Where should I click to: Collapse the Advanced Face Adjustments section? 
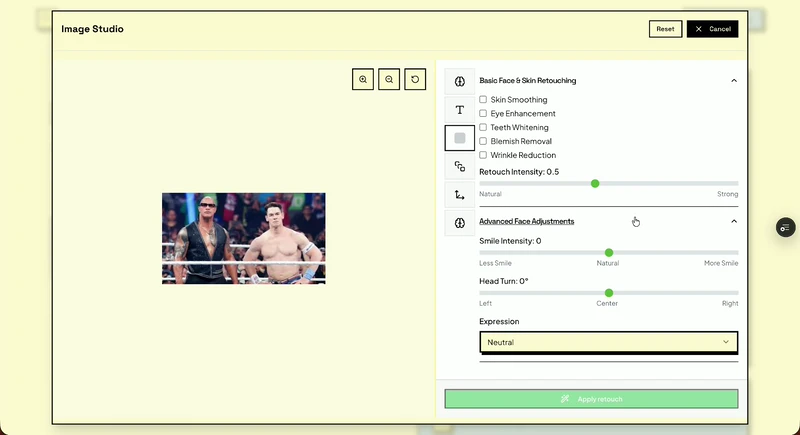(733, 221)
